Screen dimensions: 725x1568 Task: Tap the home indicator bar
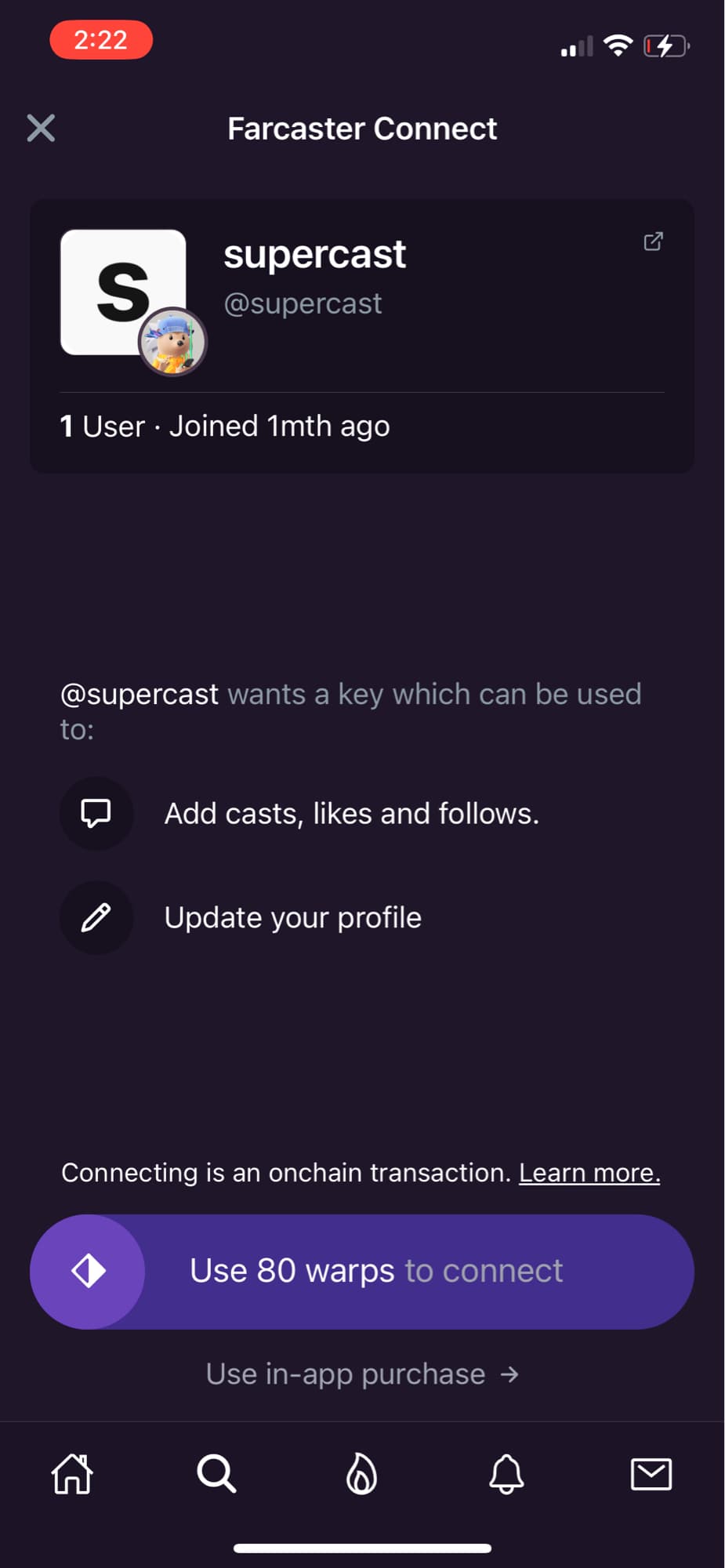362,1548
